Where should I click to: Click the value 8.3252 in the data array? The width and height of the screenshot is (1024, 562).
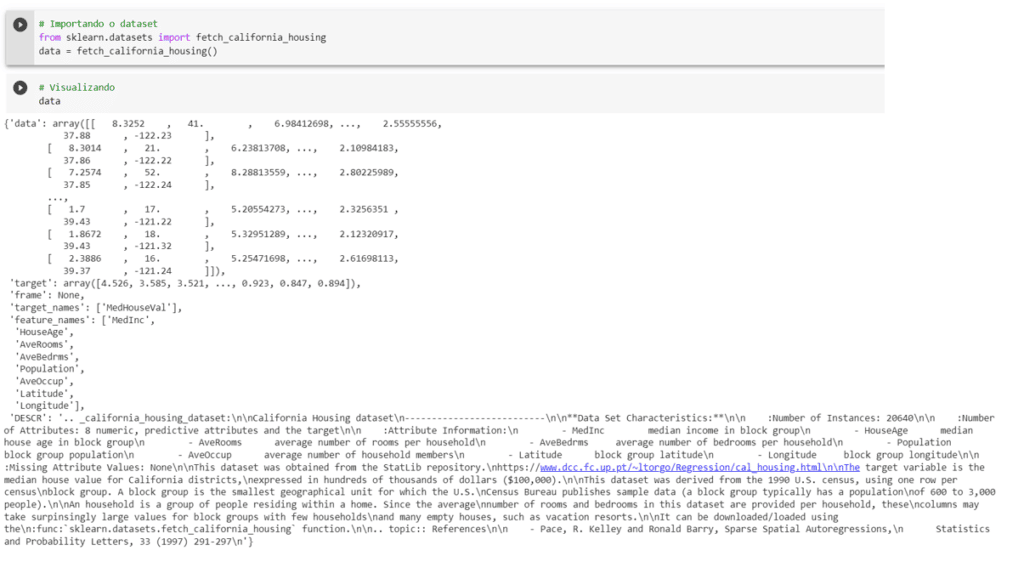(x=128, y=123)
